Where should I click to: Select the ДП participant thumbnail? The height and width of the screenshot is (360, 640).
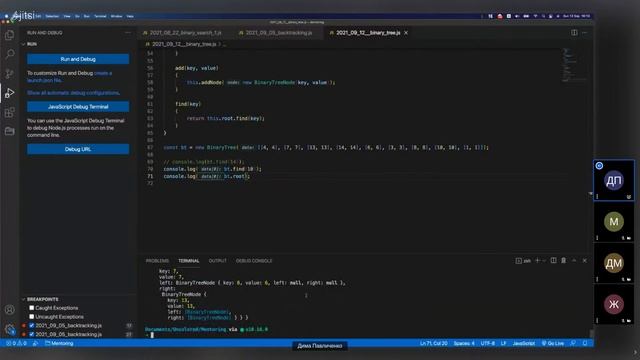(x=613, y=180)
